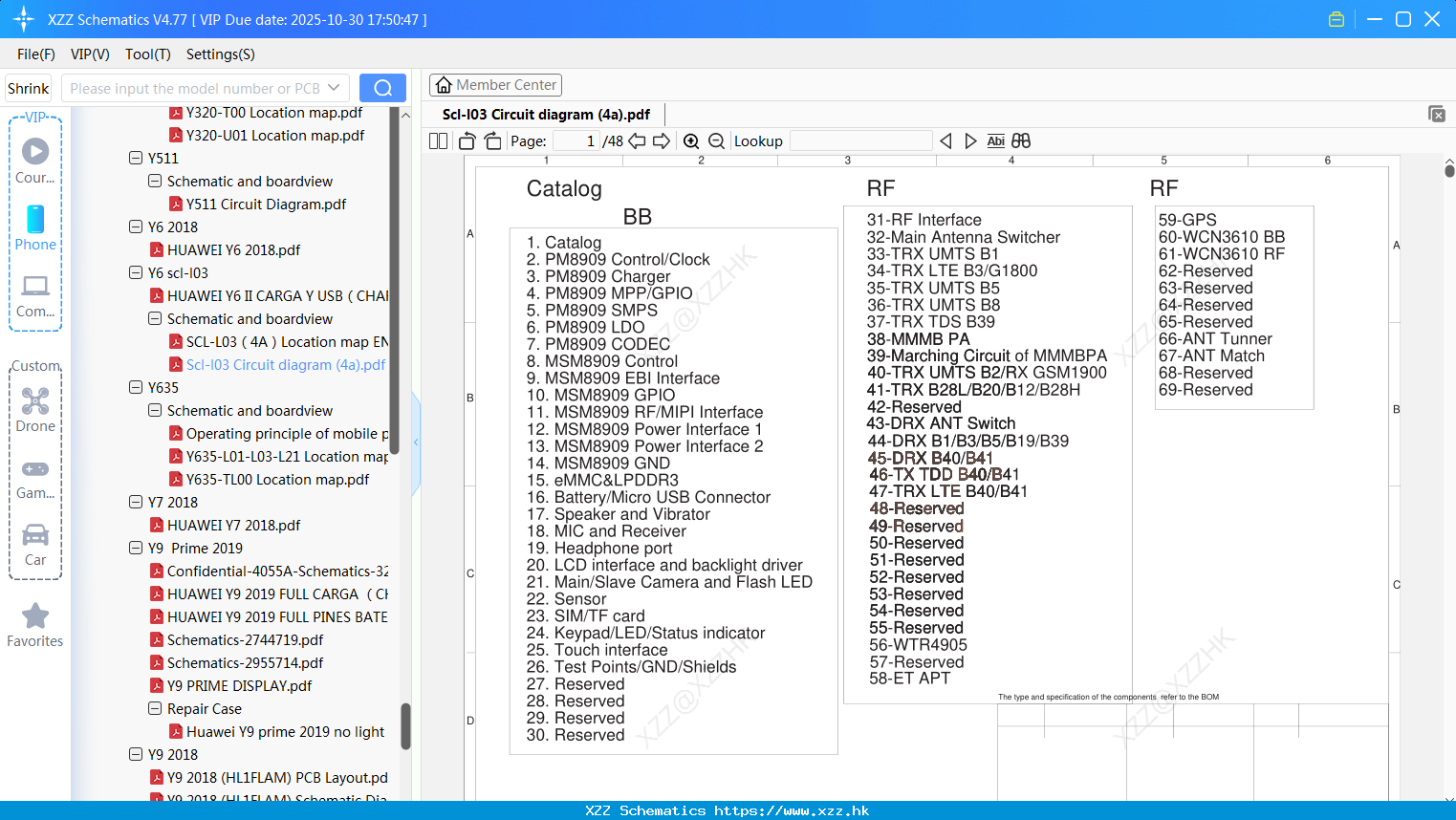Collapse the Y9 Prime 2019 folder

click(x=136, y=548)
